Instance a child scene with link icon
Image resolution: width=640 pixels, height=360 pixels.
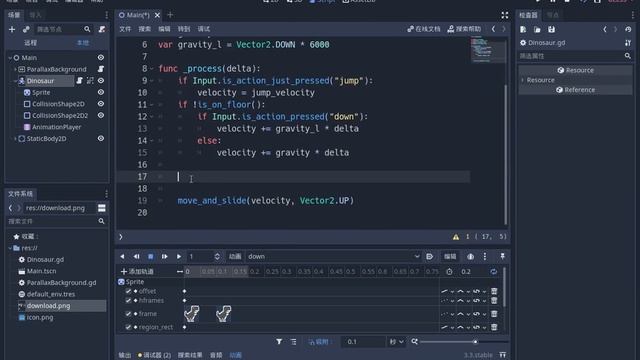26,29
